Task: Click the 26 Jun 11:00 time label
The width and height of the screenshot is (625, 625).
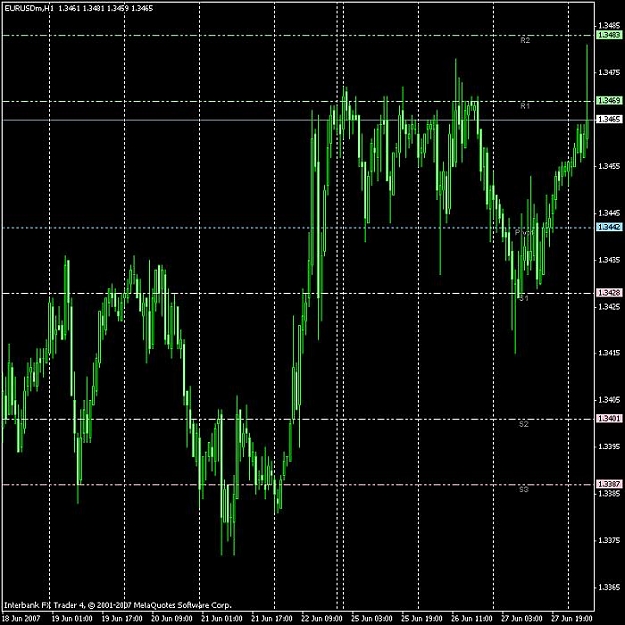Action: coord(472,619)
